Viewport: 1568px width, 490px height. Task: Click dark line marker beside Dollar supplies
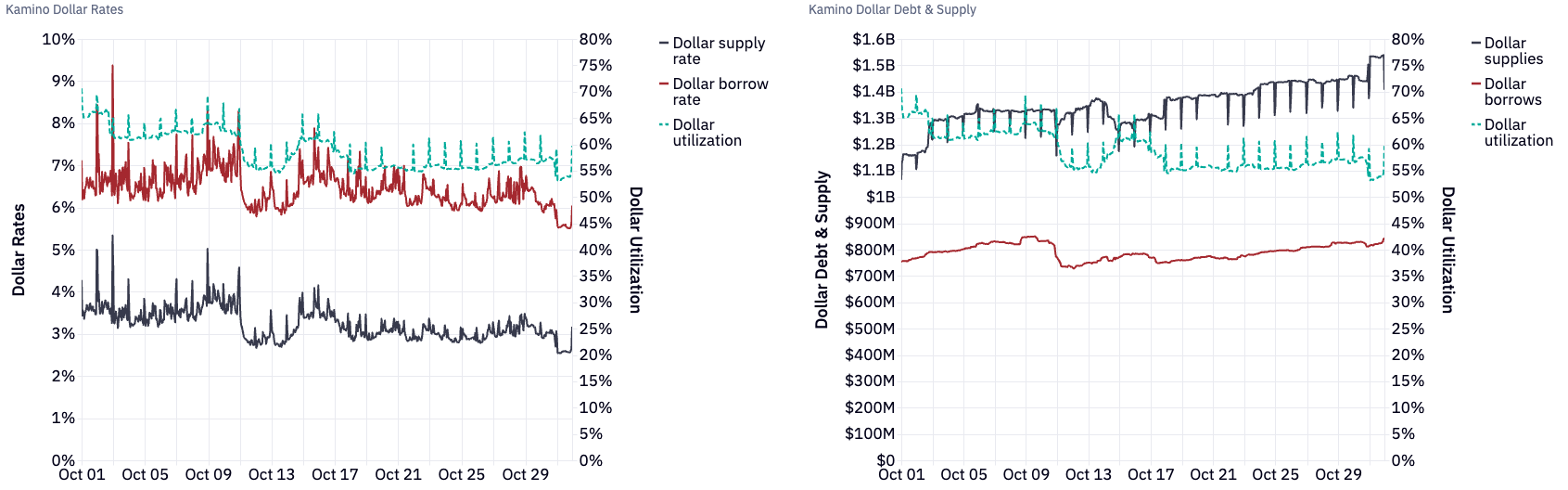[x=1476, y=44]
